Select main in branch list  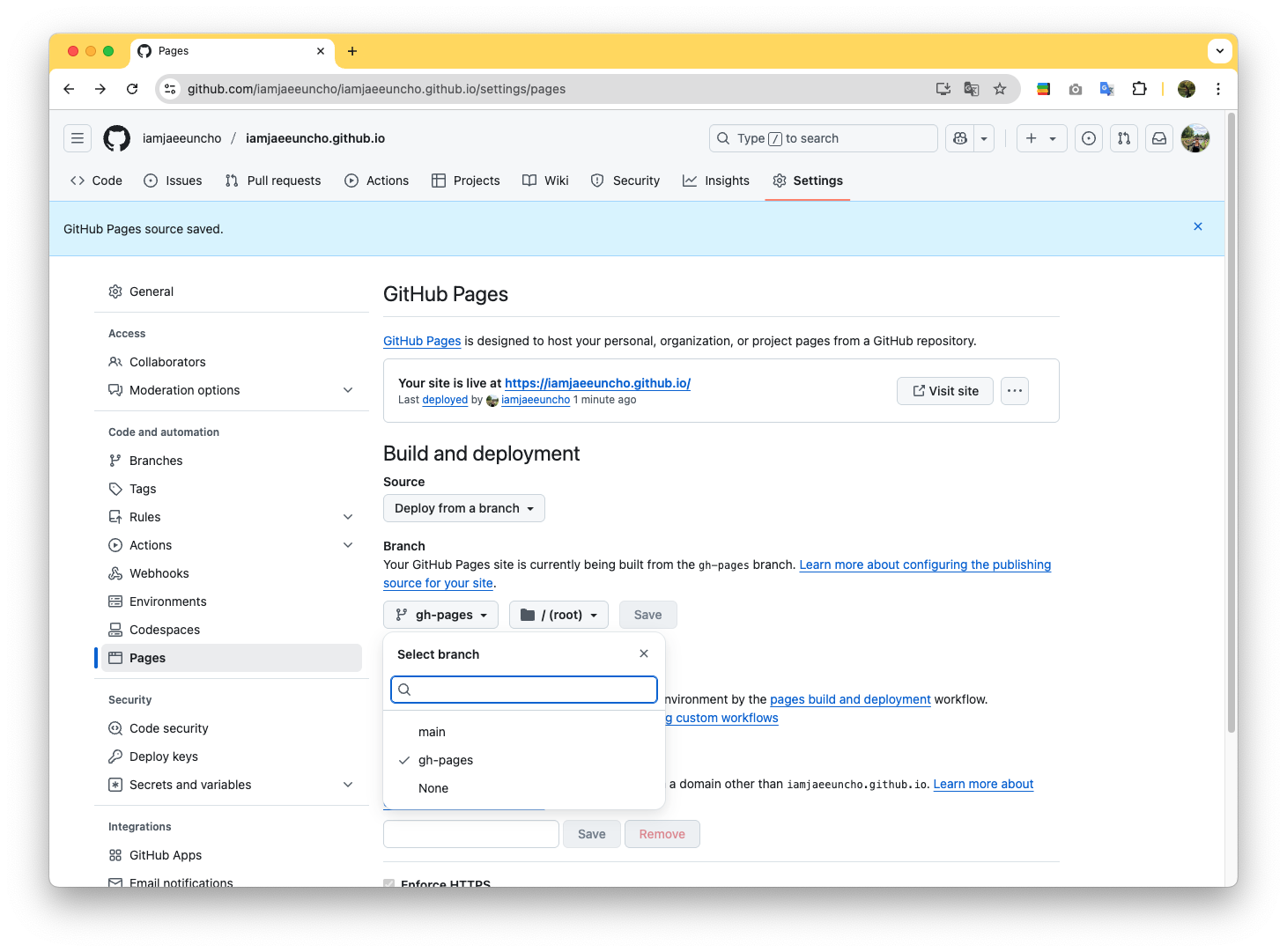[524, 732]
